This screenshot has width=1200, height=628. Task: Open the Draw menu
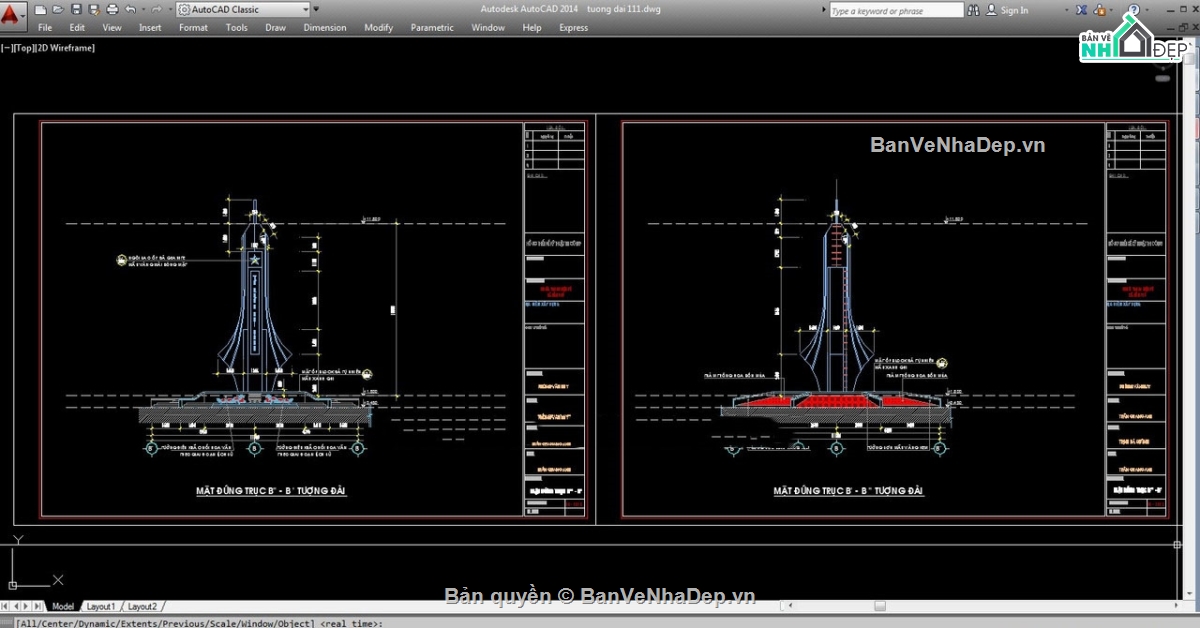[x=275, y=28]
